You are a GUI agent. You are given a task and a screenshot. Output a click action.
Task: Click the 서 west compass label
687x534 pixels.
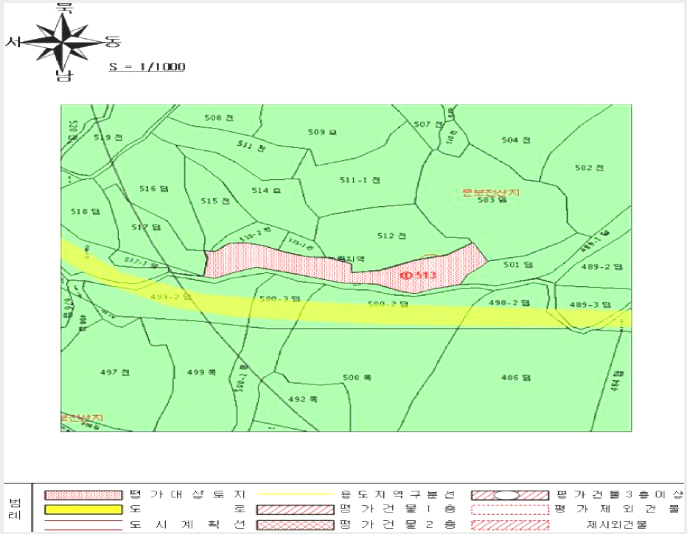[14, 42]
